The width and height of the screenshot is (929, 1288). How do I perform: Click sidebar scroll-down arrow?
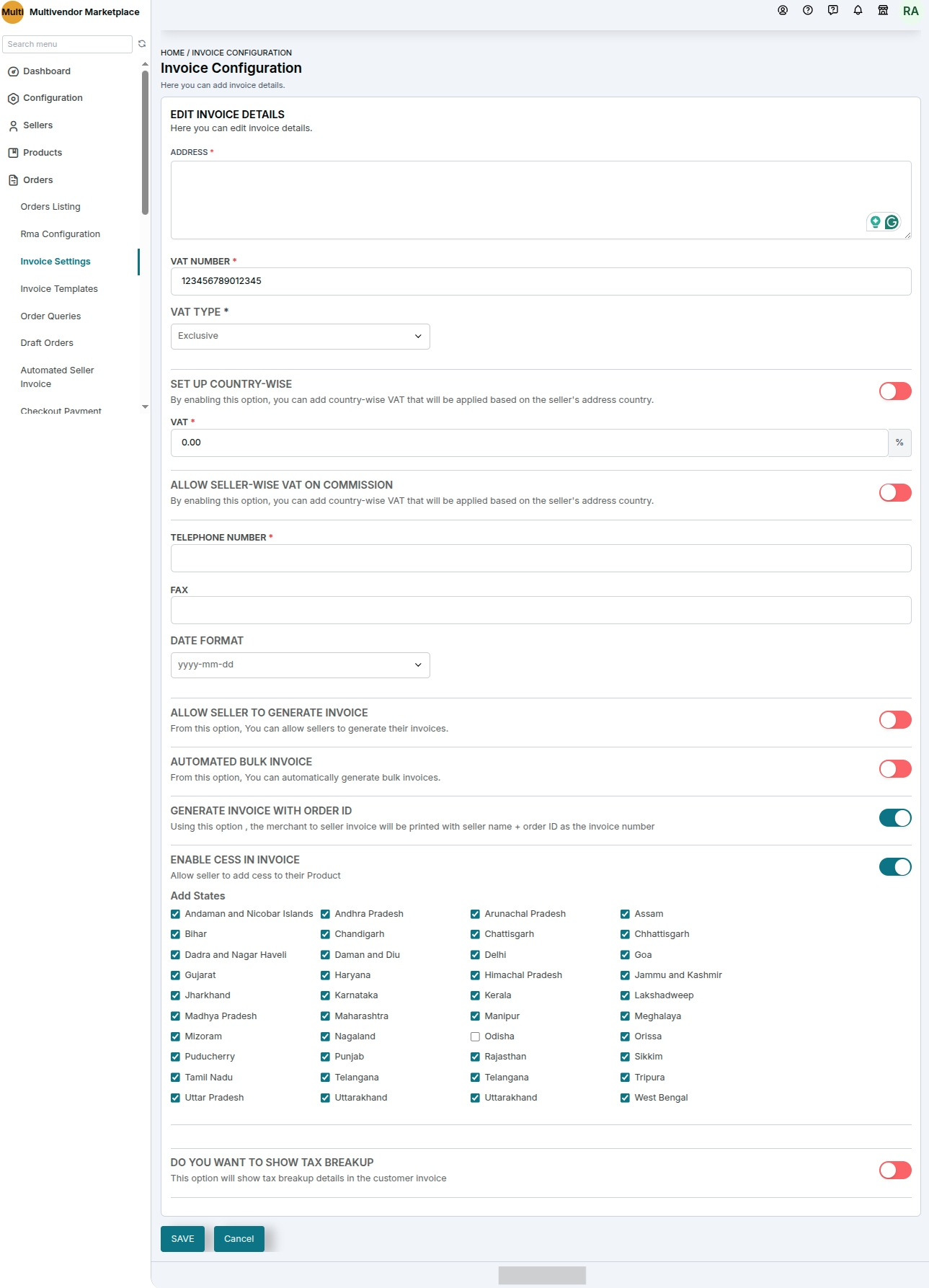pos(145,407)
